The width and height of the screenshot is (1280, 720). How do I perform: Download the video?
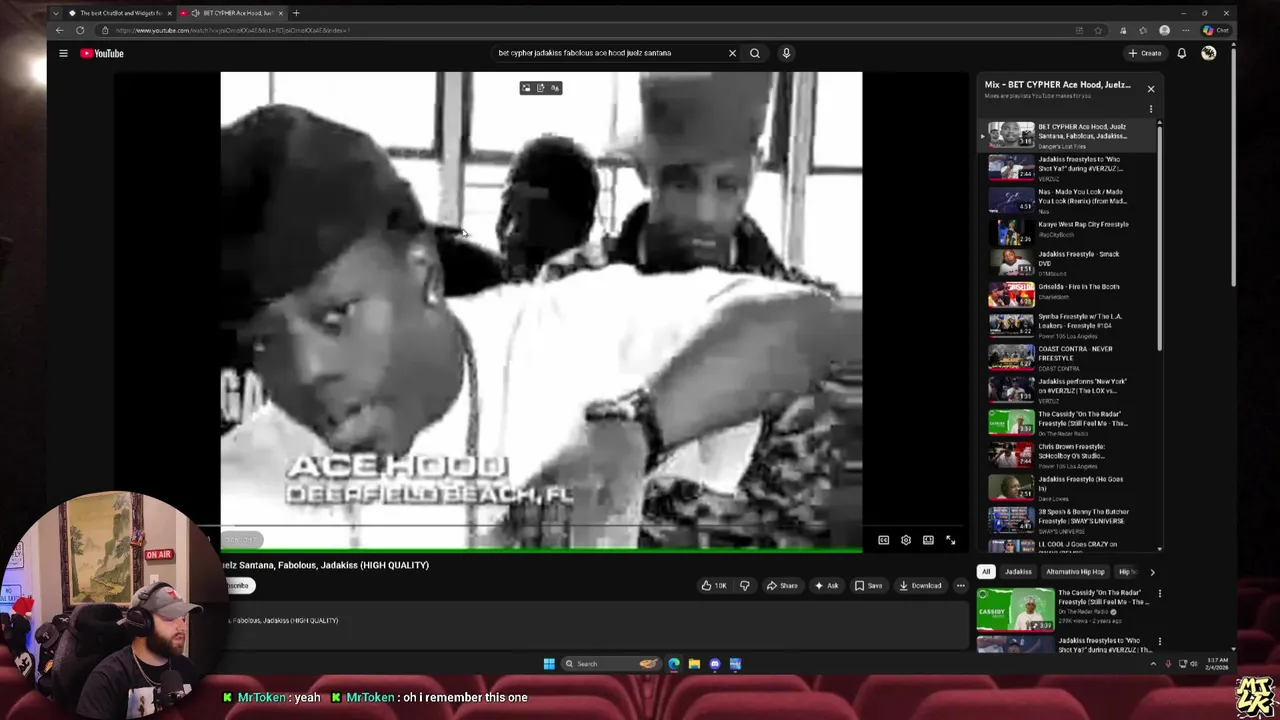coord(920,585)
